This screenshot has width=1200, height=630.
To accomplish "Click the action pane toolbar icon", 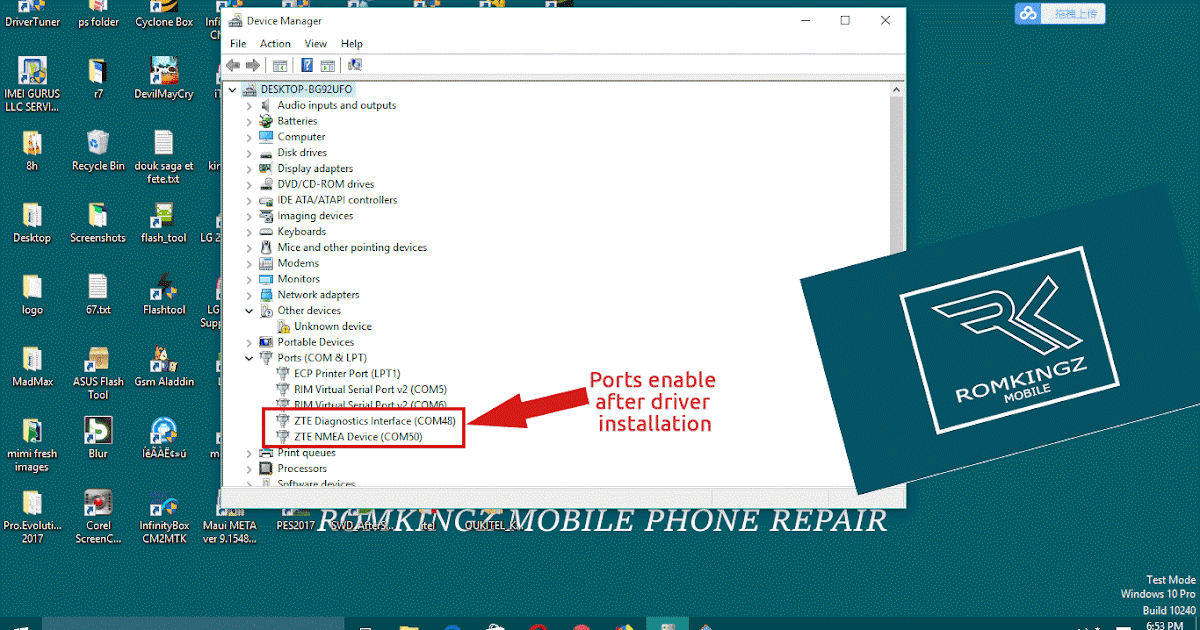I will tap(327, 65).
